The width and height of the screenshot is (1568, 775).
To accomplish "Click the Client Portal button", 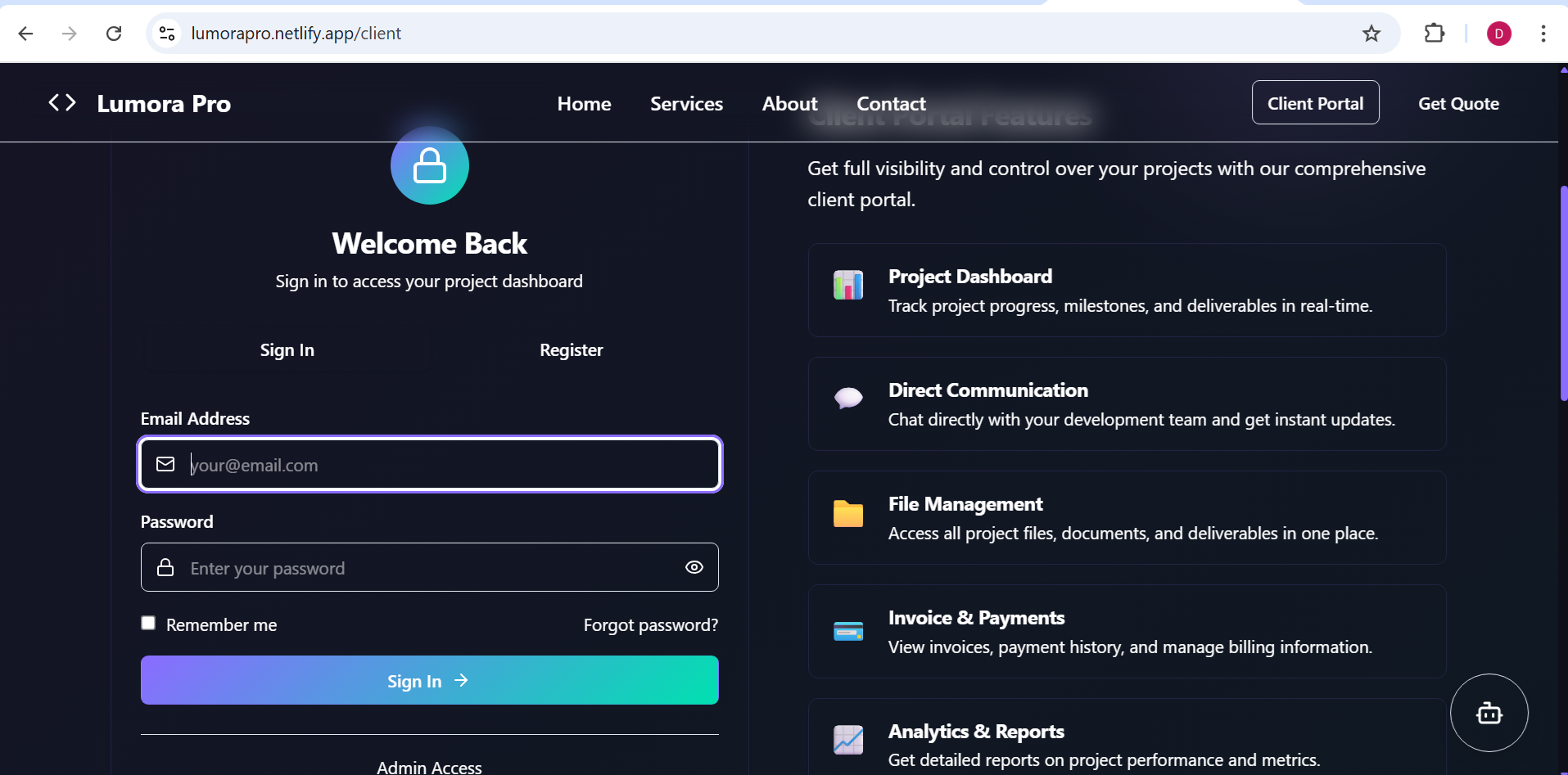I will click(1316, 103).
